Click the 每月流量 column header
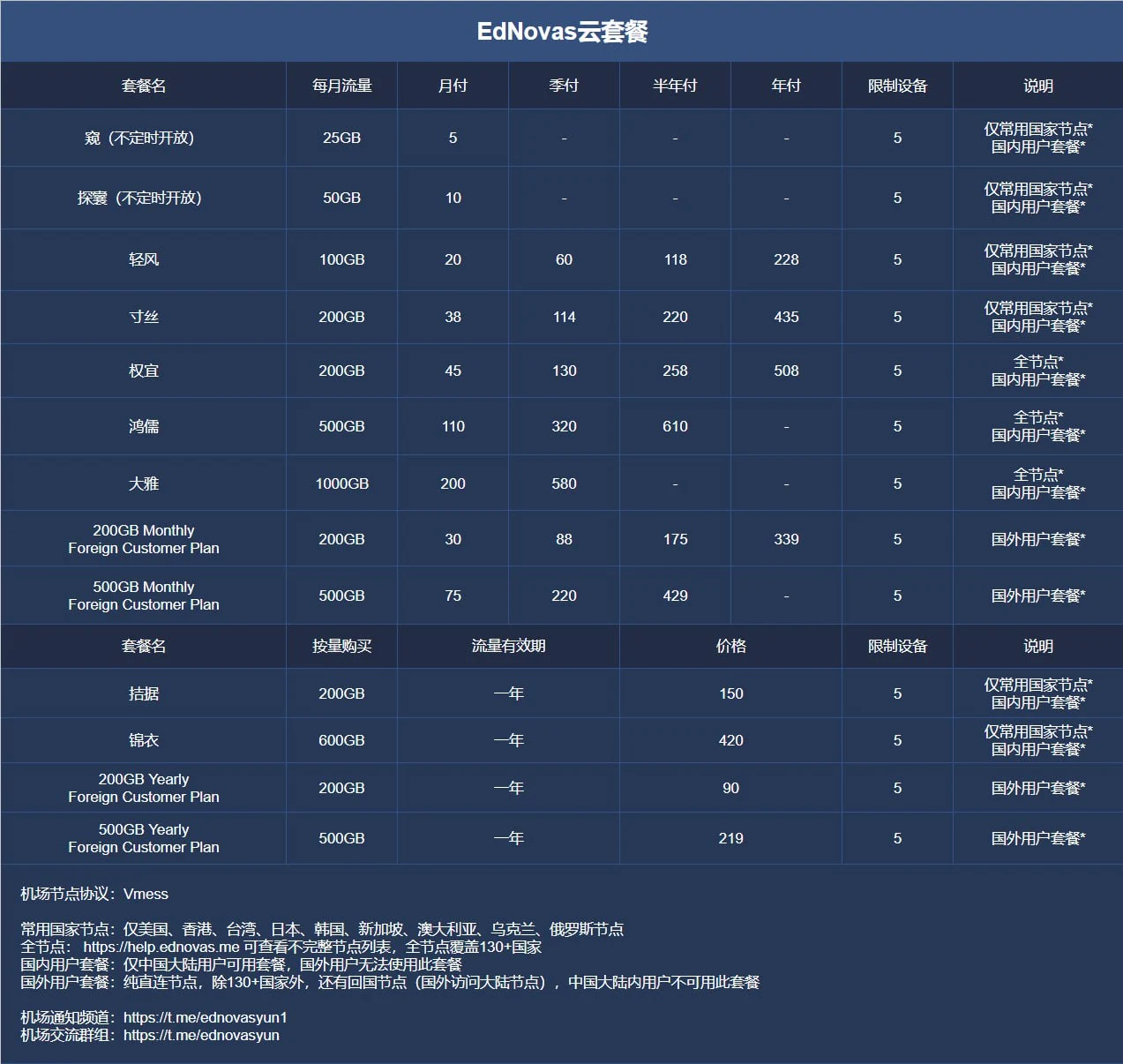The image size is (1123, 1064). pos(341,85)
